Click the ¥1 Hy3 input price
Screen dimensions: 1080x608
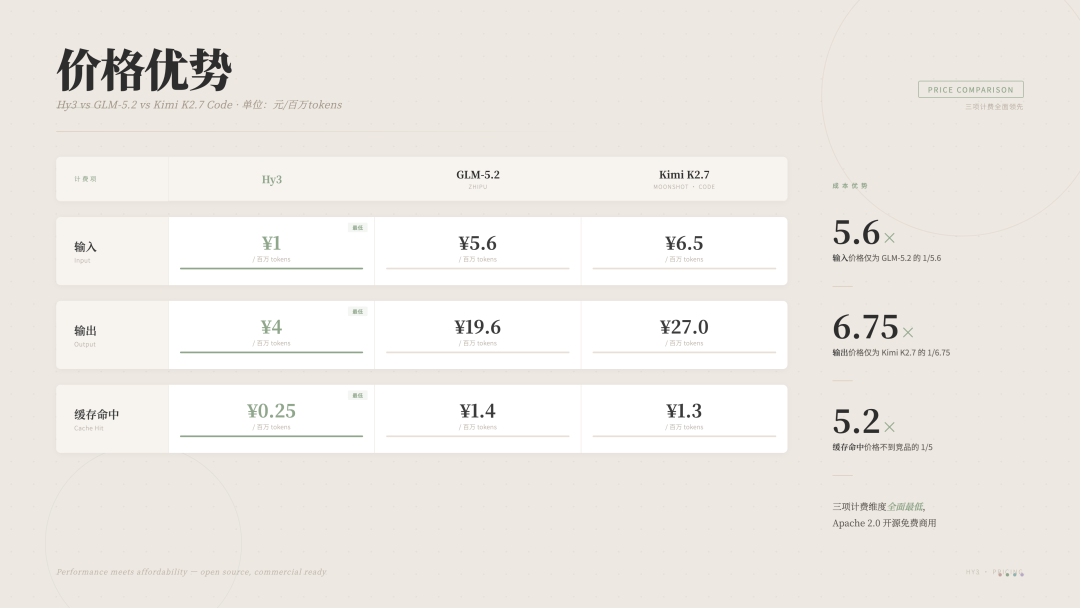[271, 243]
